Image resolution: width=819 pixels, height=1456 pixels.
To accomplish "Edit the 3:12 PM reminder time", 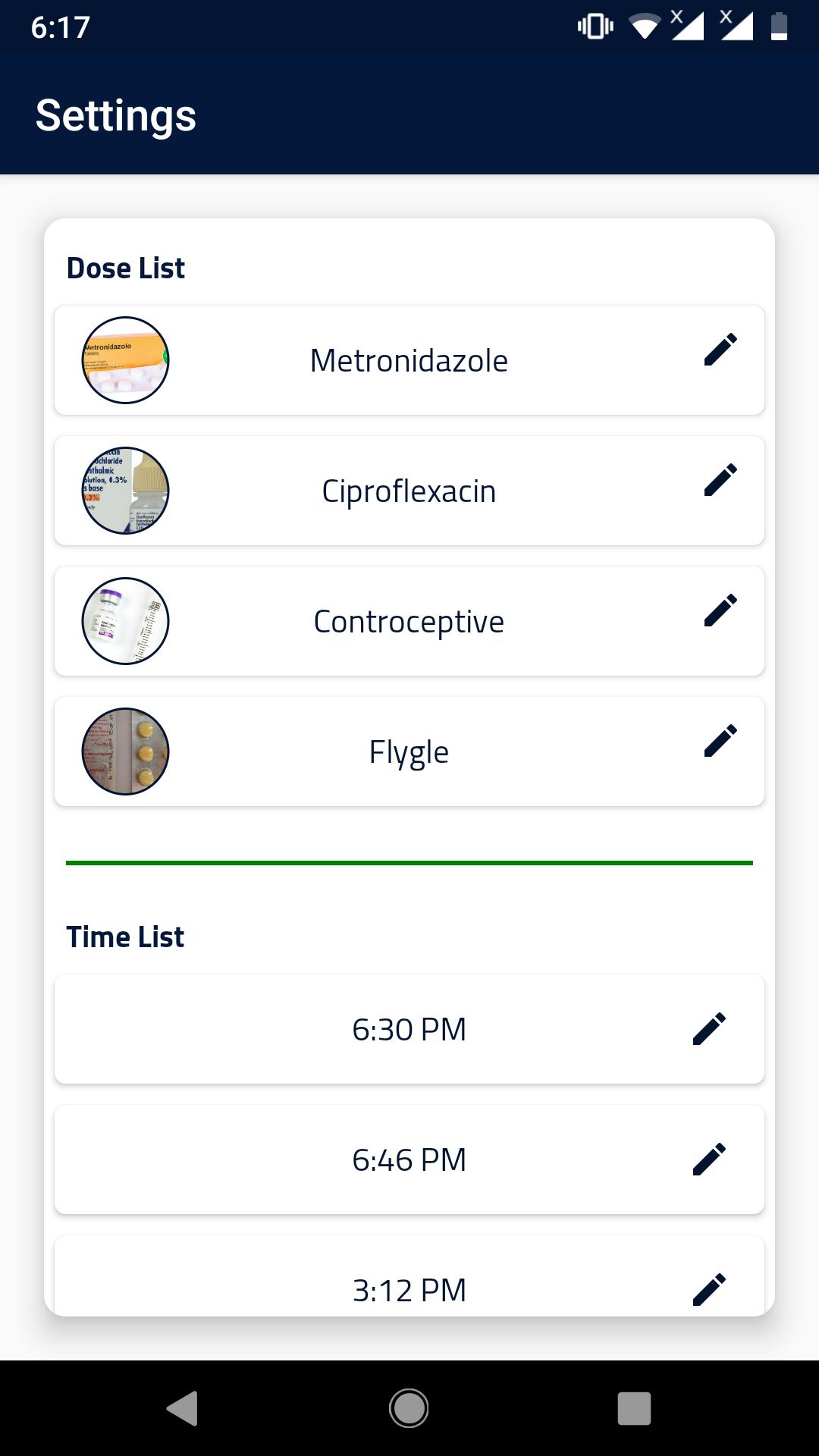I will [x=710, y=1290].
